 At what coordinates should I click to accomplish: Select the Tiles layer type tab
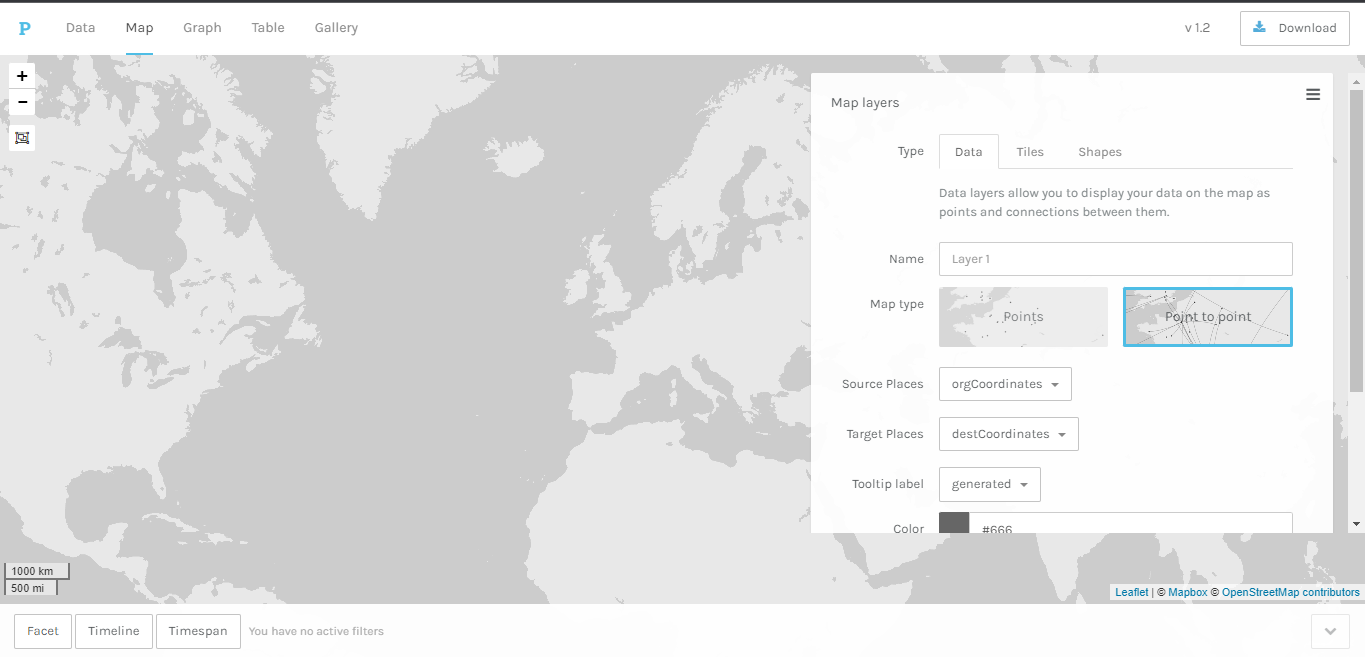[1030, 152]
